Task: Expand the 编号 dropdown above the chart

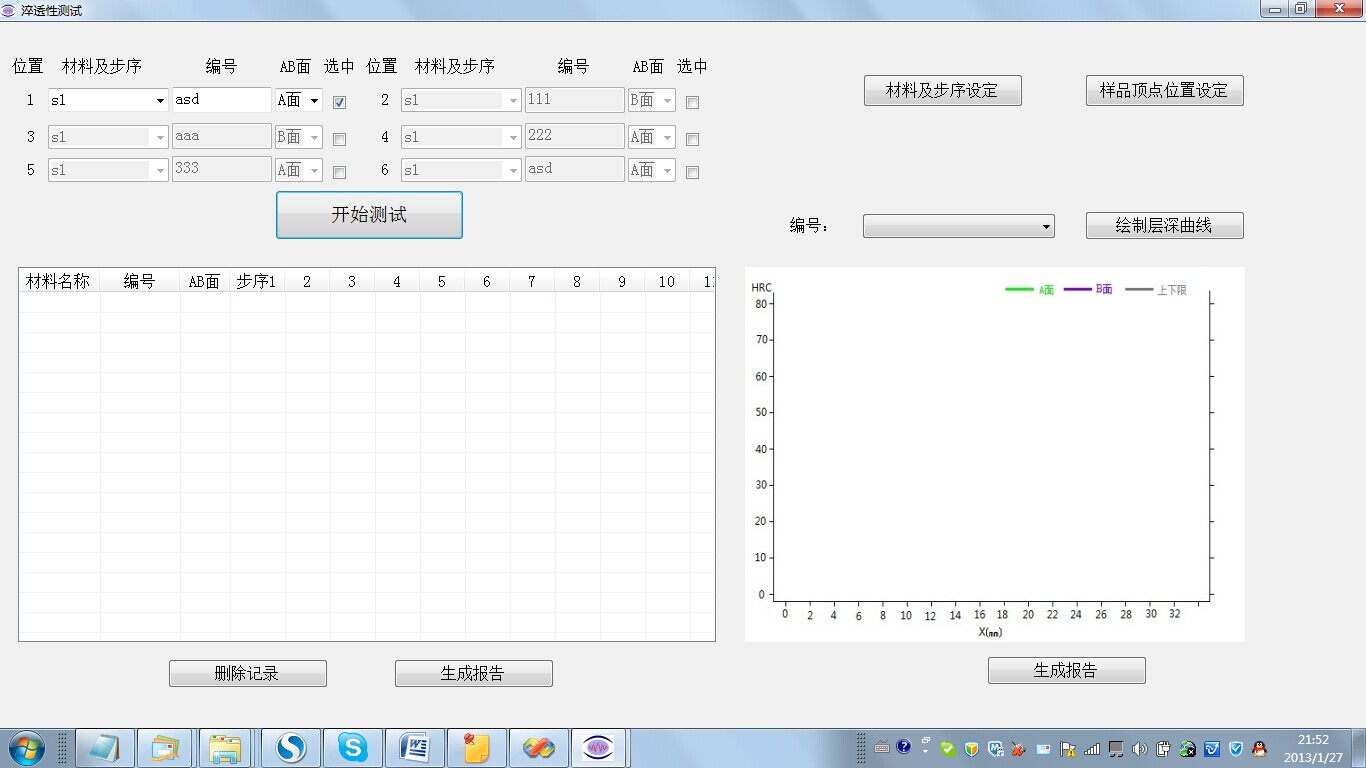Action: point(1046,227)
